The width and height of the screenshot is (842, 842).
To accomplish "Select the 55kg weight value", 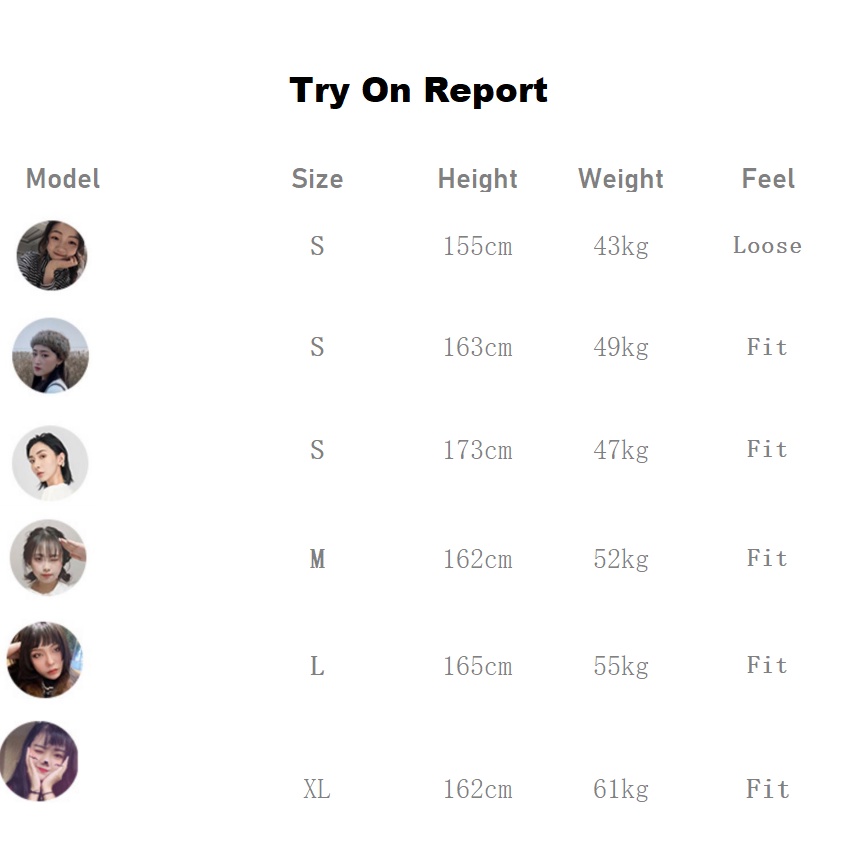I will (x=621, y=666).
